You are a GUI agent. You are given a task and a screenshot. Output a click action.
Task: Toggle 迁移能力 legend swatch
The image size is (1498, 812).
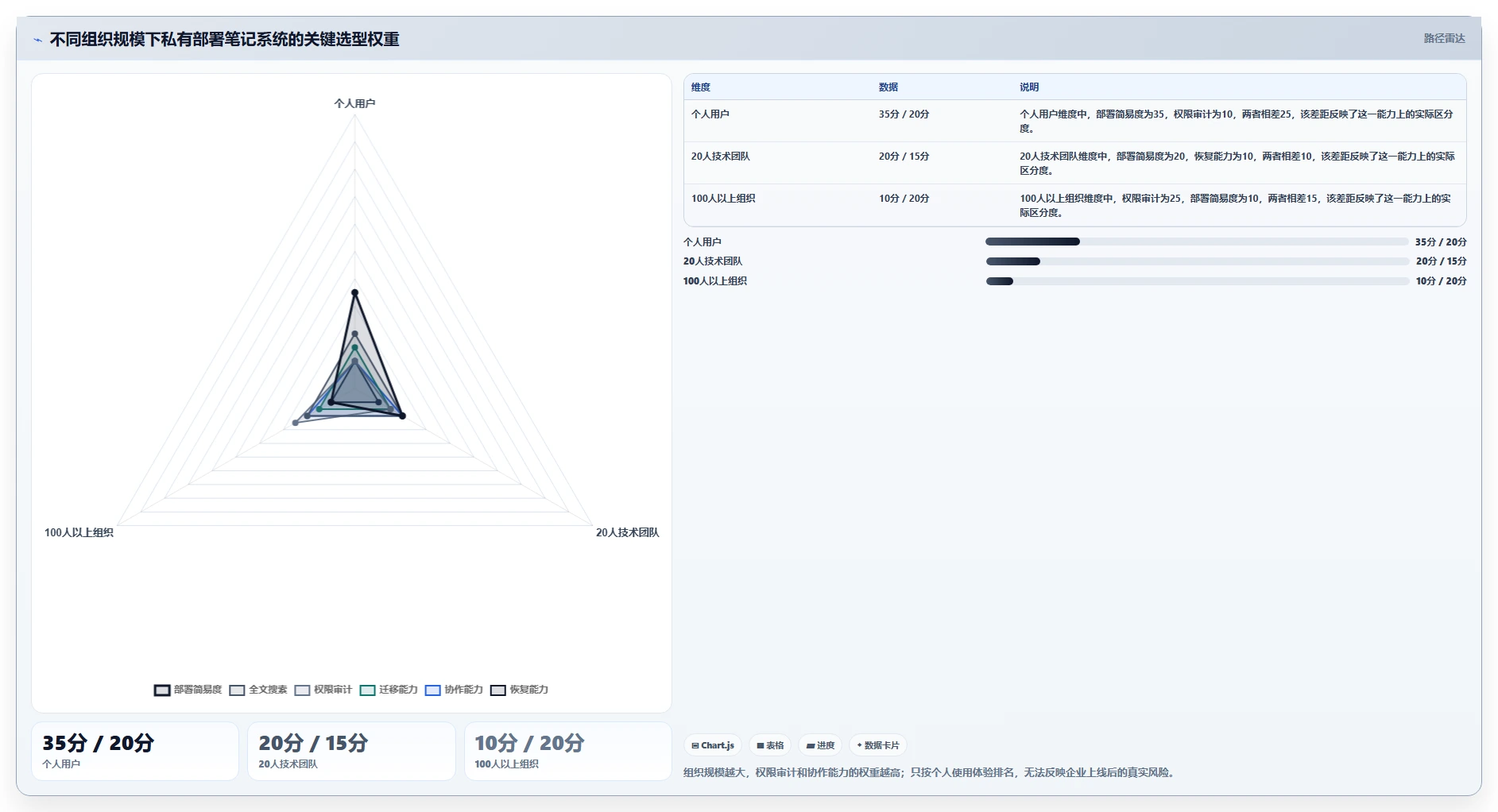click(x=367, y=690)
